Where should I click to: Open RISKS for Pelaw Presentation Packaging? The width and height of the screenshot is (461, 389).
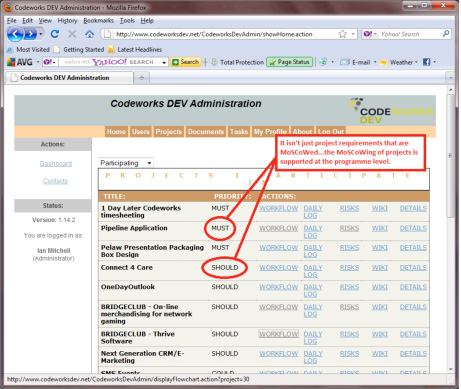tap(349, 248)
